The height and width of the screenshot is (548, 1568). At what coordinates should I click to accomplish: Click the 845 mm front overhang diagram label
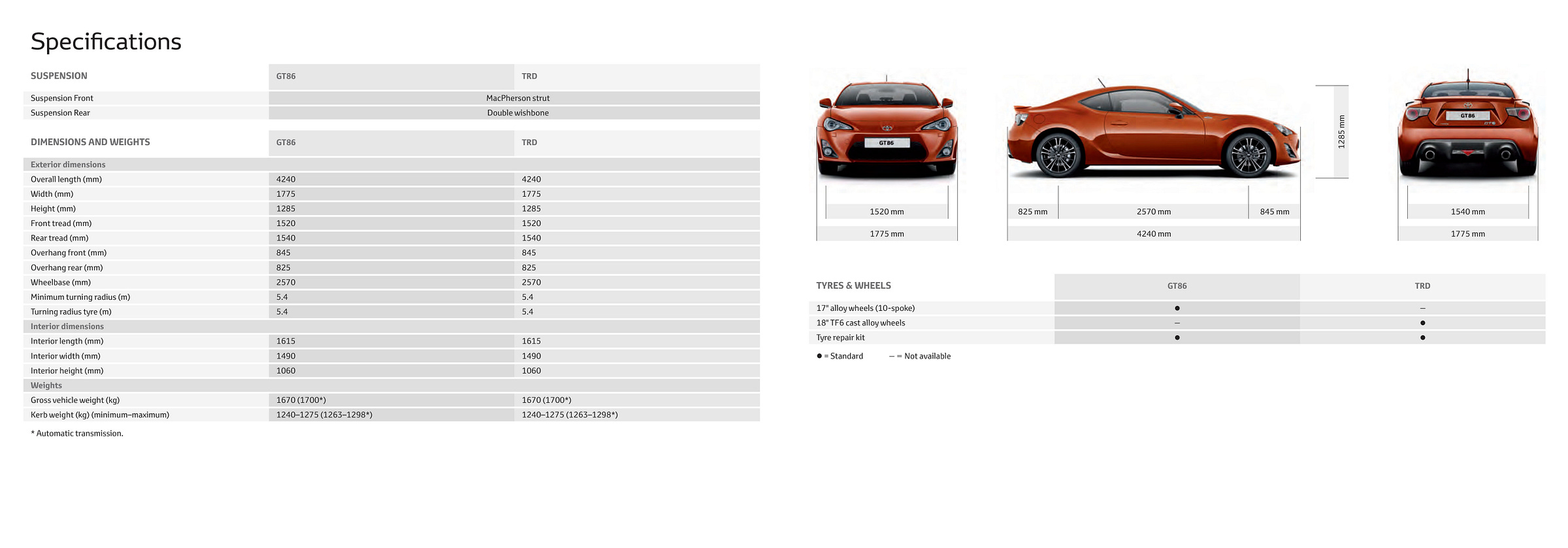[1275, 212]
